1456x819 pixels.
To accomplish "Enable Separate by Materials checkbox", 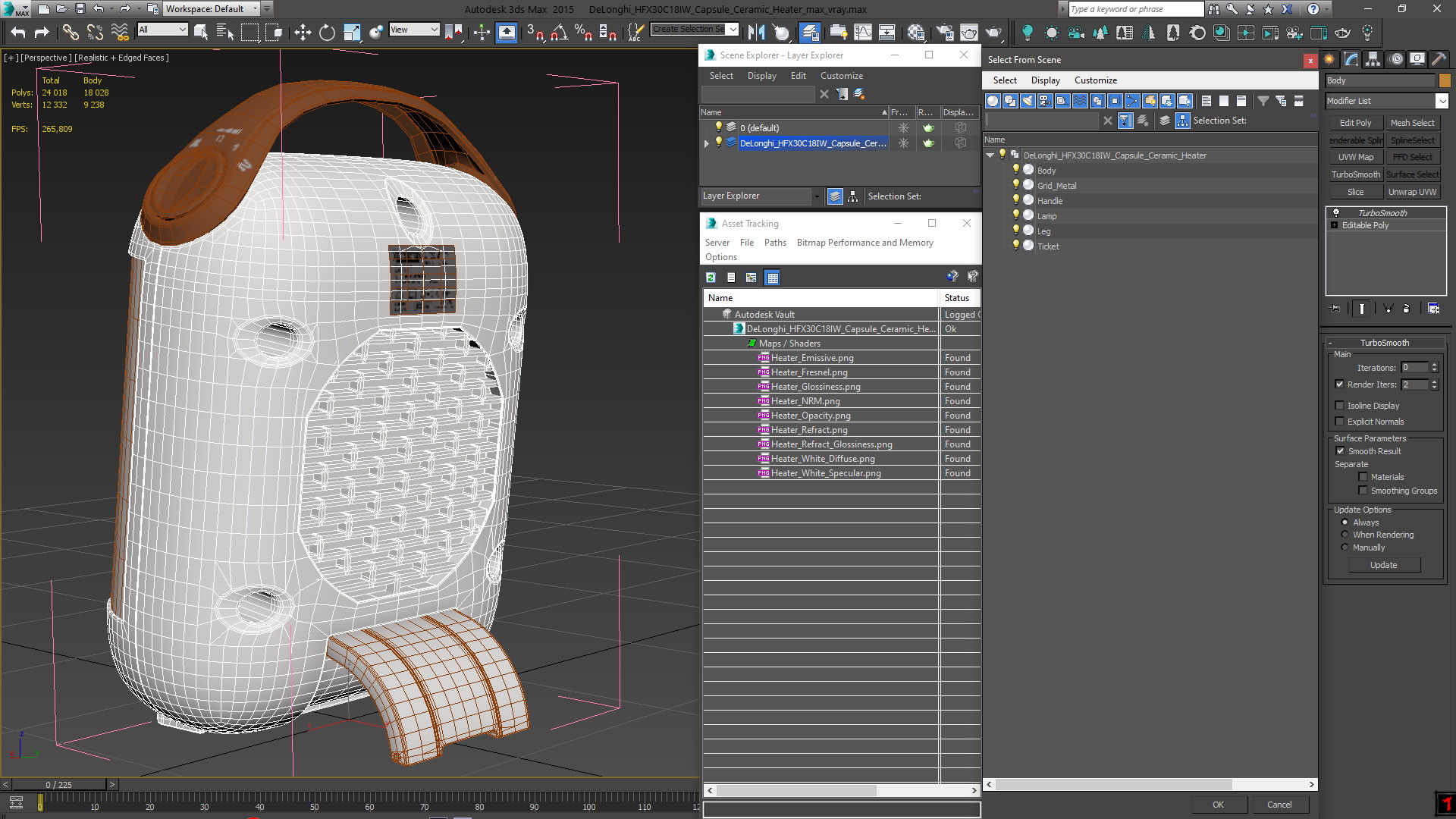I will tap(1363, 477).
